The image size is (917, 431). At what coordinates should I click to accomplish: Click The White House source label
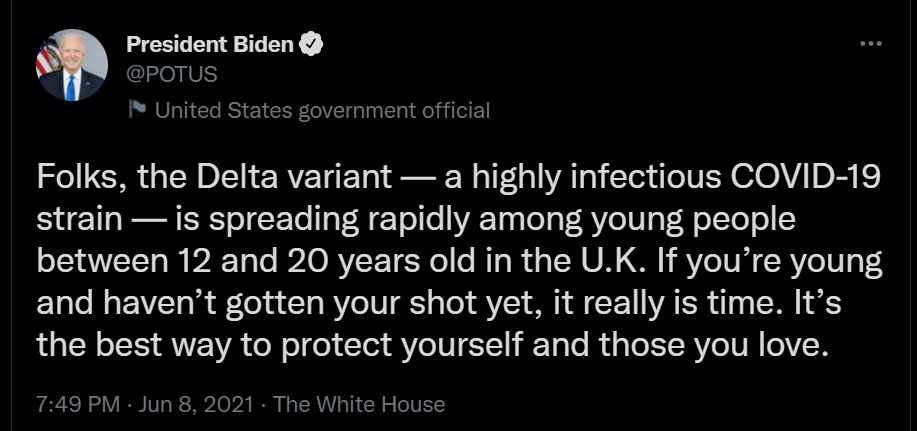pyautogui.click(x=359, y=404)
